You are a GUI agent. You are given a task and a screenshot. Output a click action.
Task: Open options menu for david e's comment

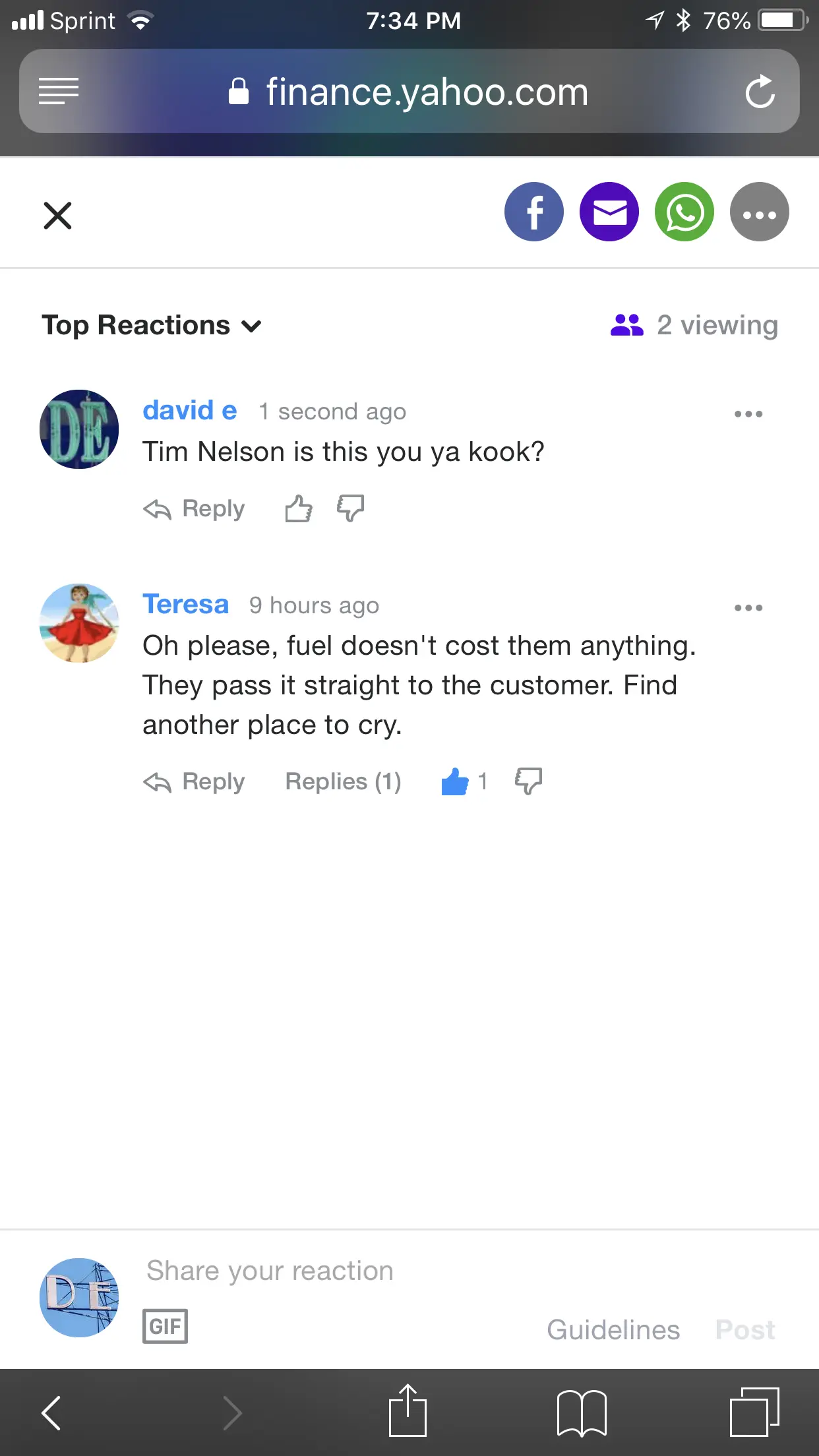[748, 414]
